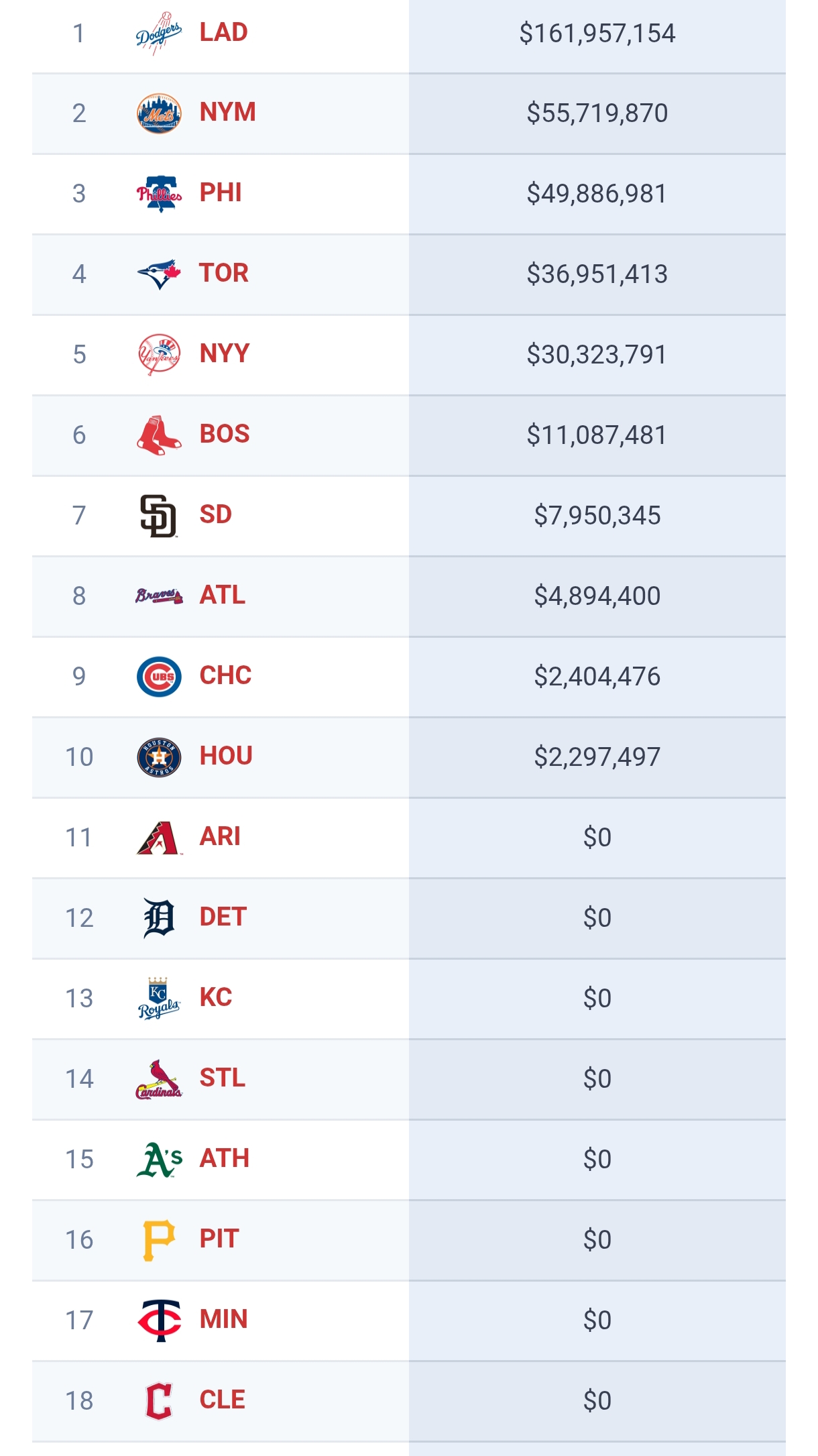
Task: Open the LAD team link
Action: click(x=223, y=32)
